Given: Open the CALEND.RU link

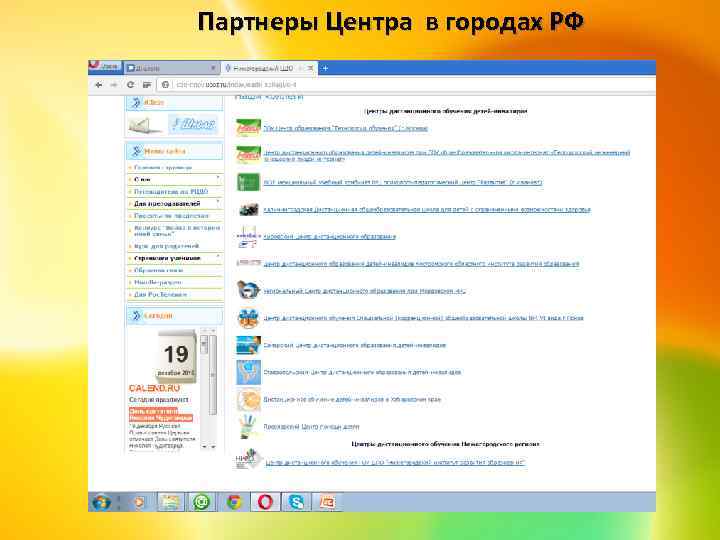Looking at the screenshot, I should click(x=154, y=388).
